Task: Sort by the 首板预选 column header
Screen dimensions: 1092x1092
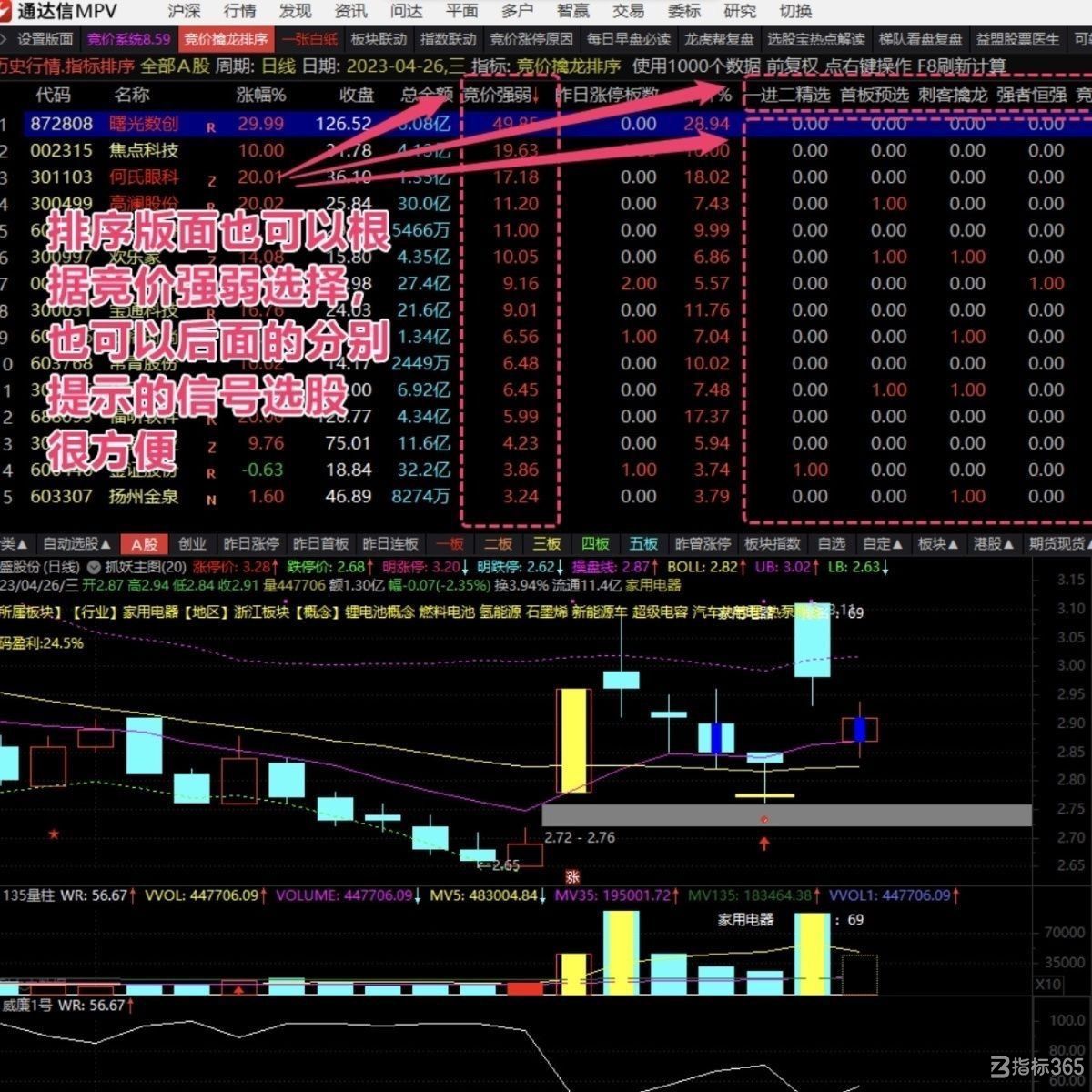Action: (874, 95)
